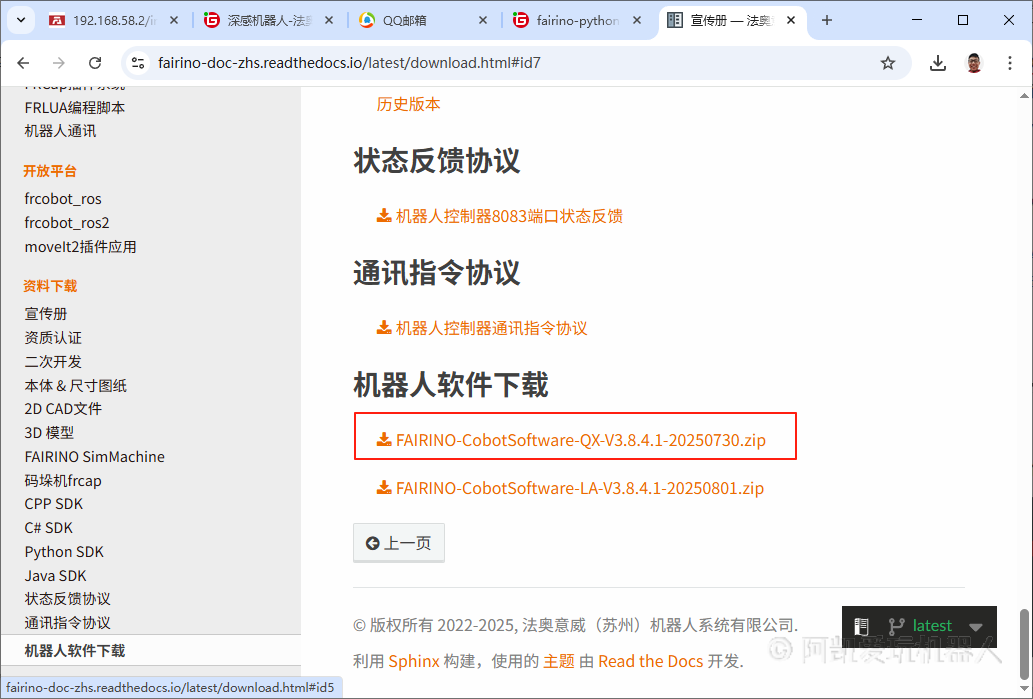Download FAIRINO-CobotSoftware-LA-V3.8.4.1 zip
Screen dimensions: 1033x699
[579, 489]
